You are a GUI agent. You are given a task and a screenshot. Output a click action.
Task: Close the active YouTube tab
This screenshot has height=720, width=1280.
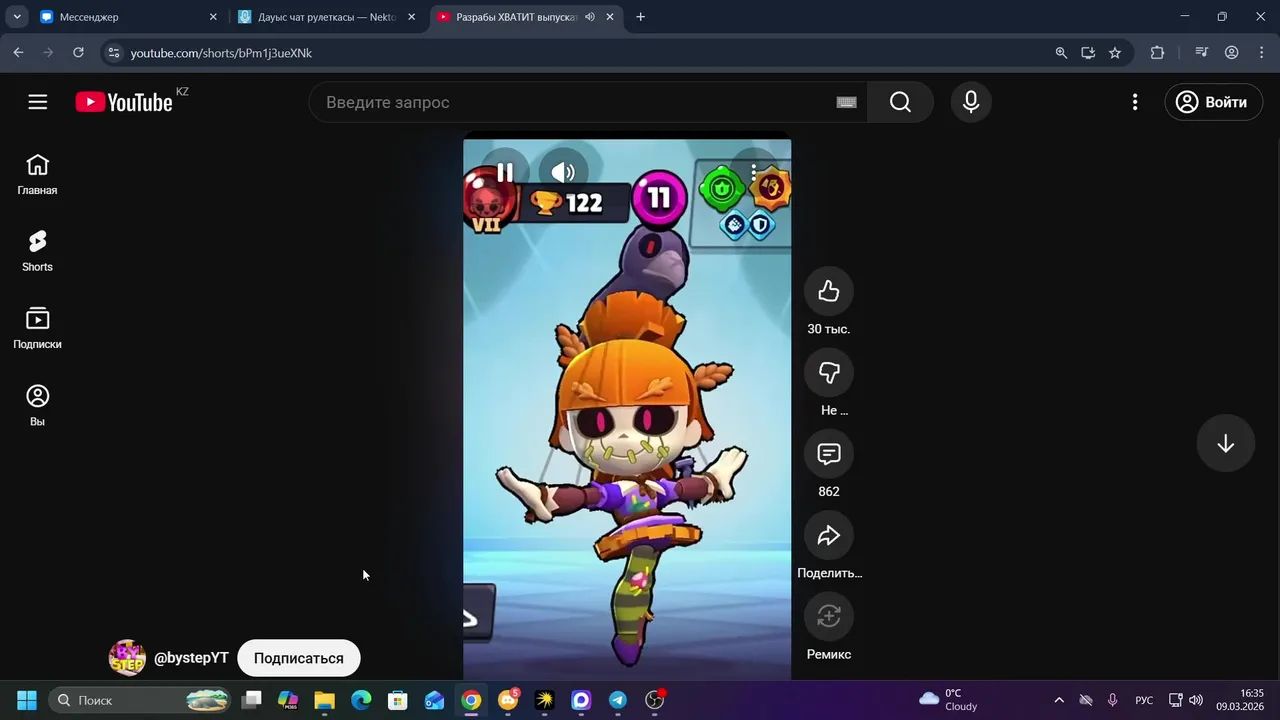(x=610, y=17)
